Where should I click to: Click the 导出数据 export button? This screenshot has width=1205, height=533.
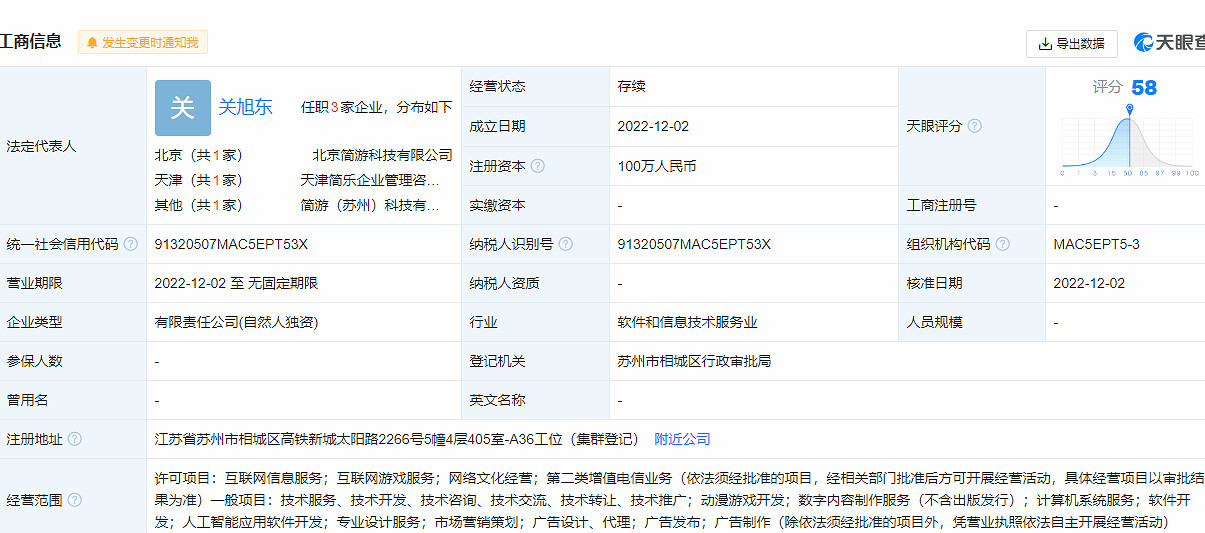1072,44
